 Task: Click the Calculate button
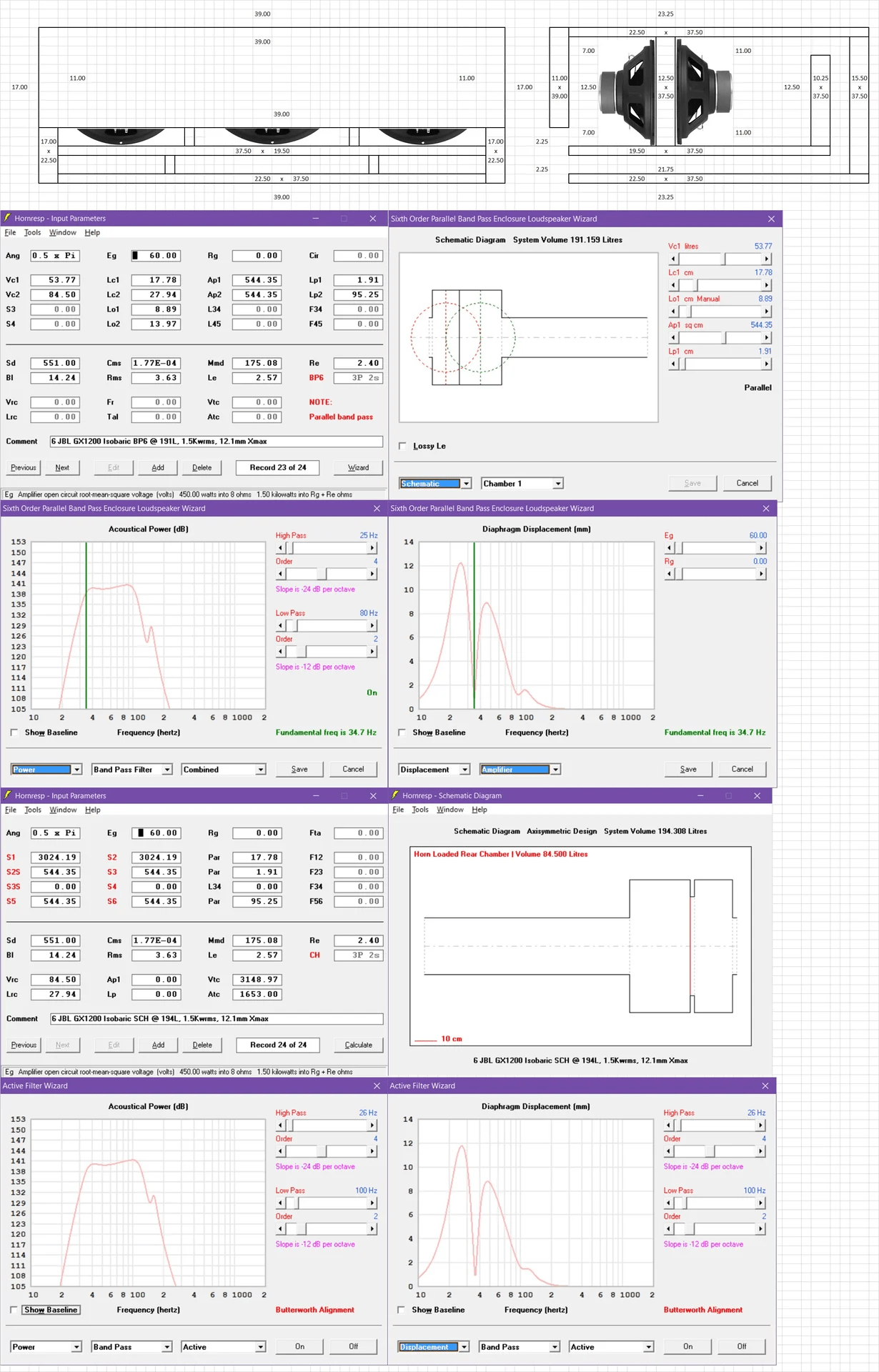(359, 1045)
